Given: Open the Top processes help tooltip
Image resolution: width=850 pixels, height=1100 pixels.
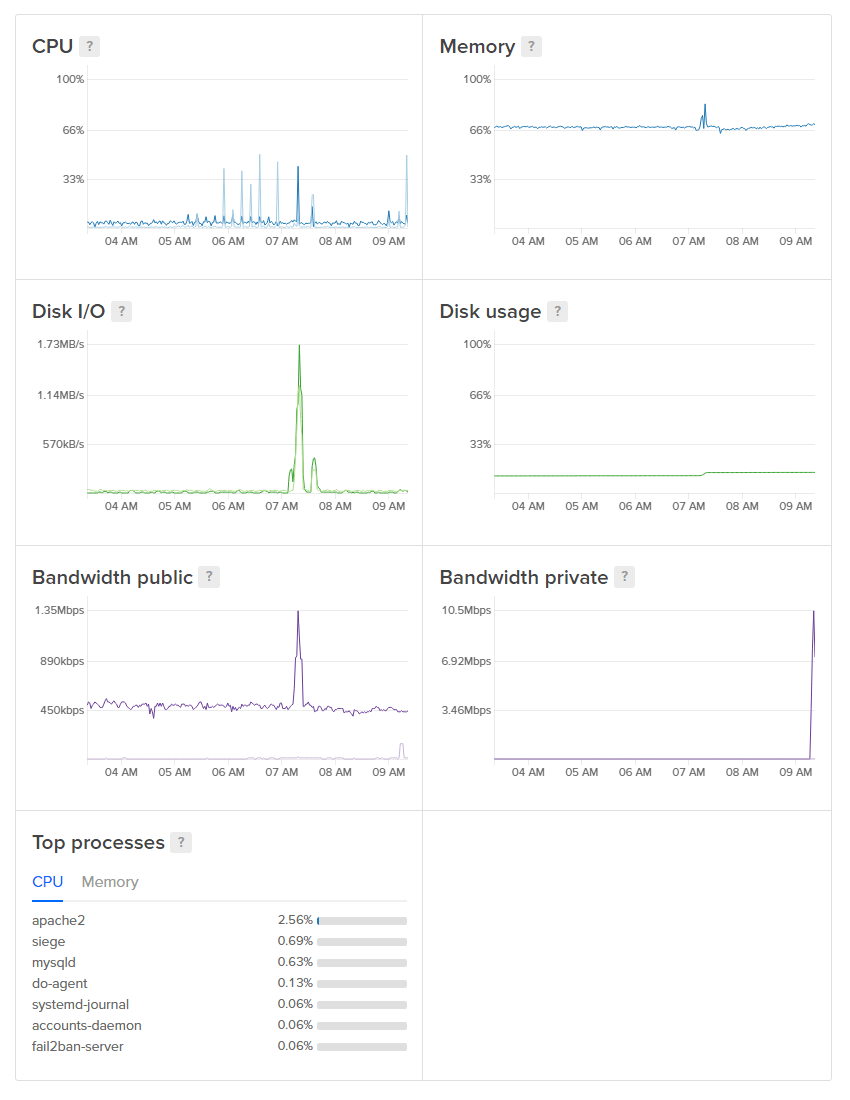Looking at the screenshot, I should 181,842.
